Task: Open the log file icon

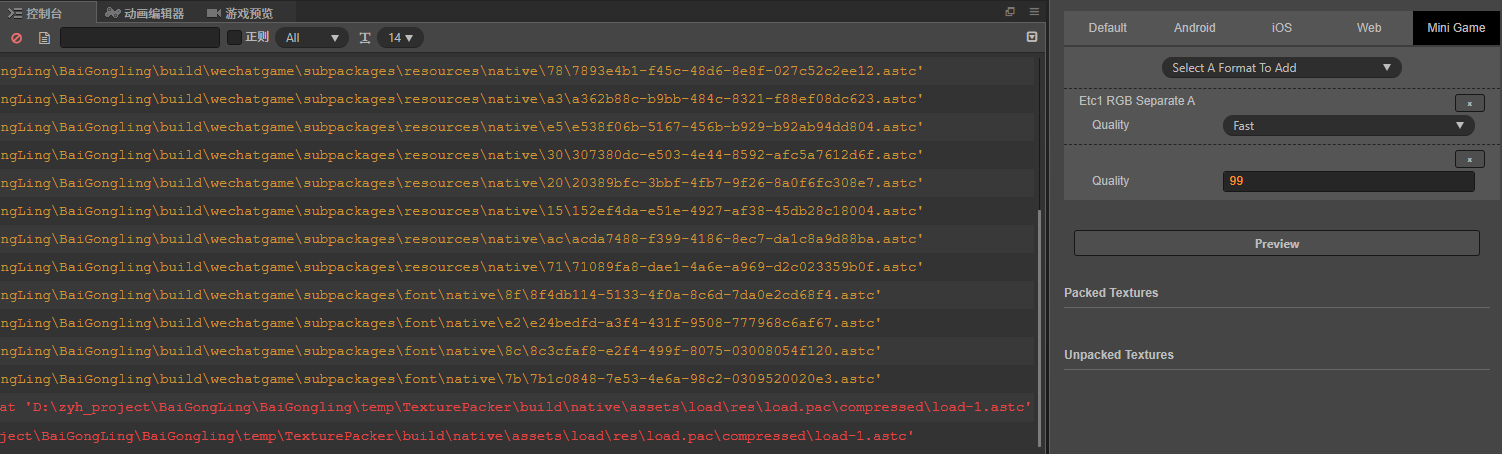Action: coord(44,38)
